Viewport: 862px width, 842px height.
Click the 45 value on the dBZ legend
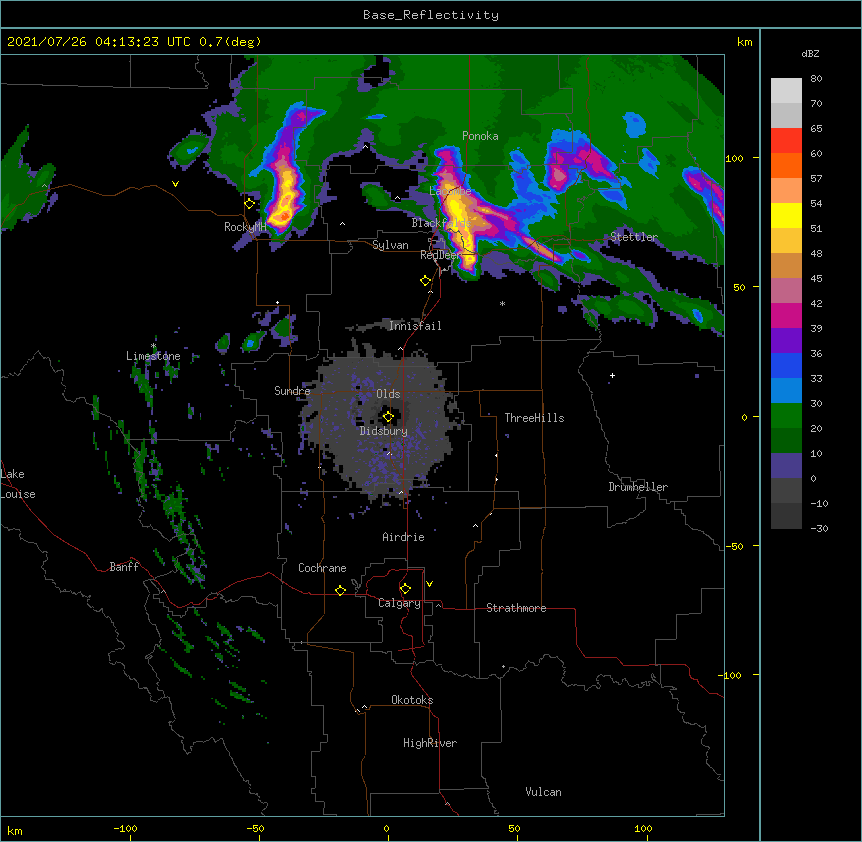[x=816, y=279]
